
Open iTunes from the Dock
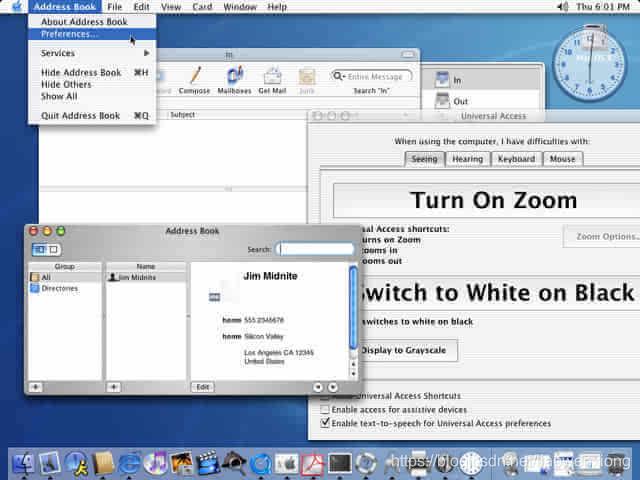(x=155, y=463)
